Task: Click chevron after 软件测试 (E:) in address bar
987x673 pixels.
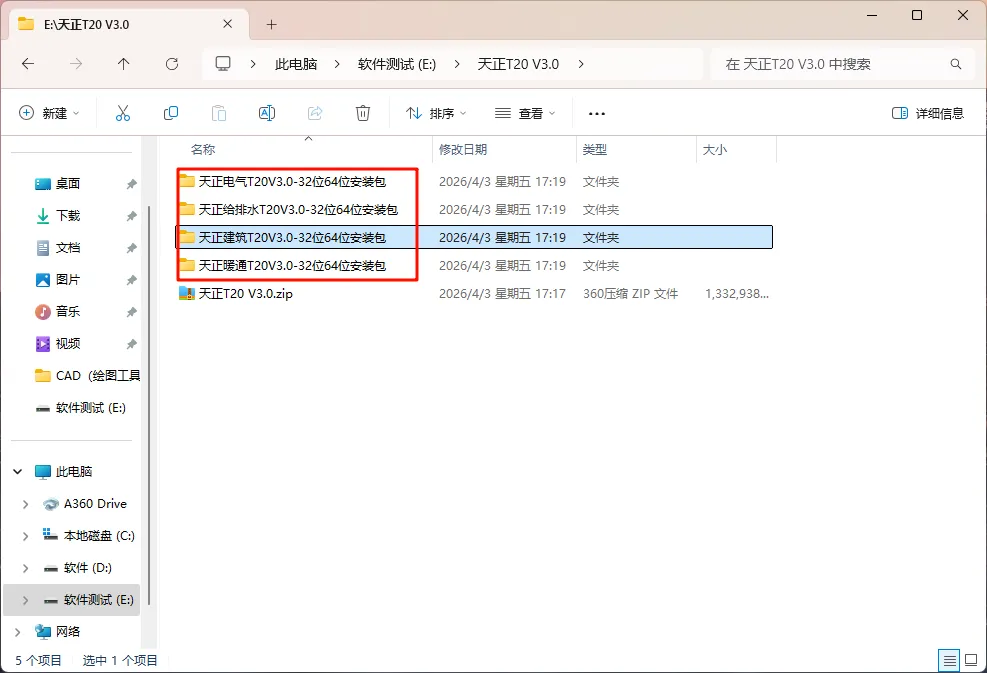Action: tap(456, 64)
